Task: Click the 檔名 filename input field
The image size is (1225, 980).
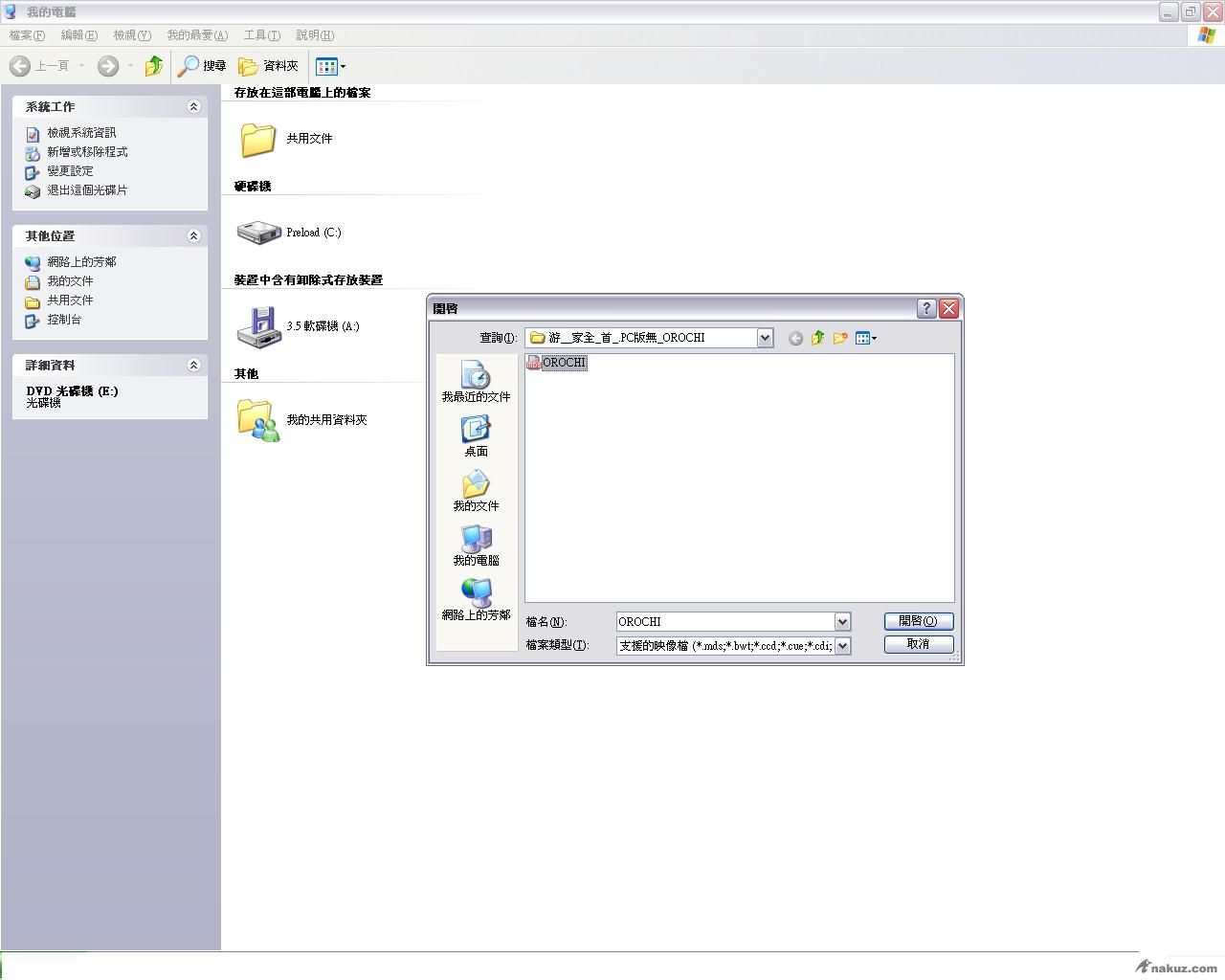Action: (724, 622)
